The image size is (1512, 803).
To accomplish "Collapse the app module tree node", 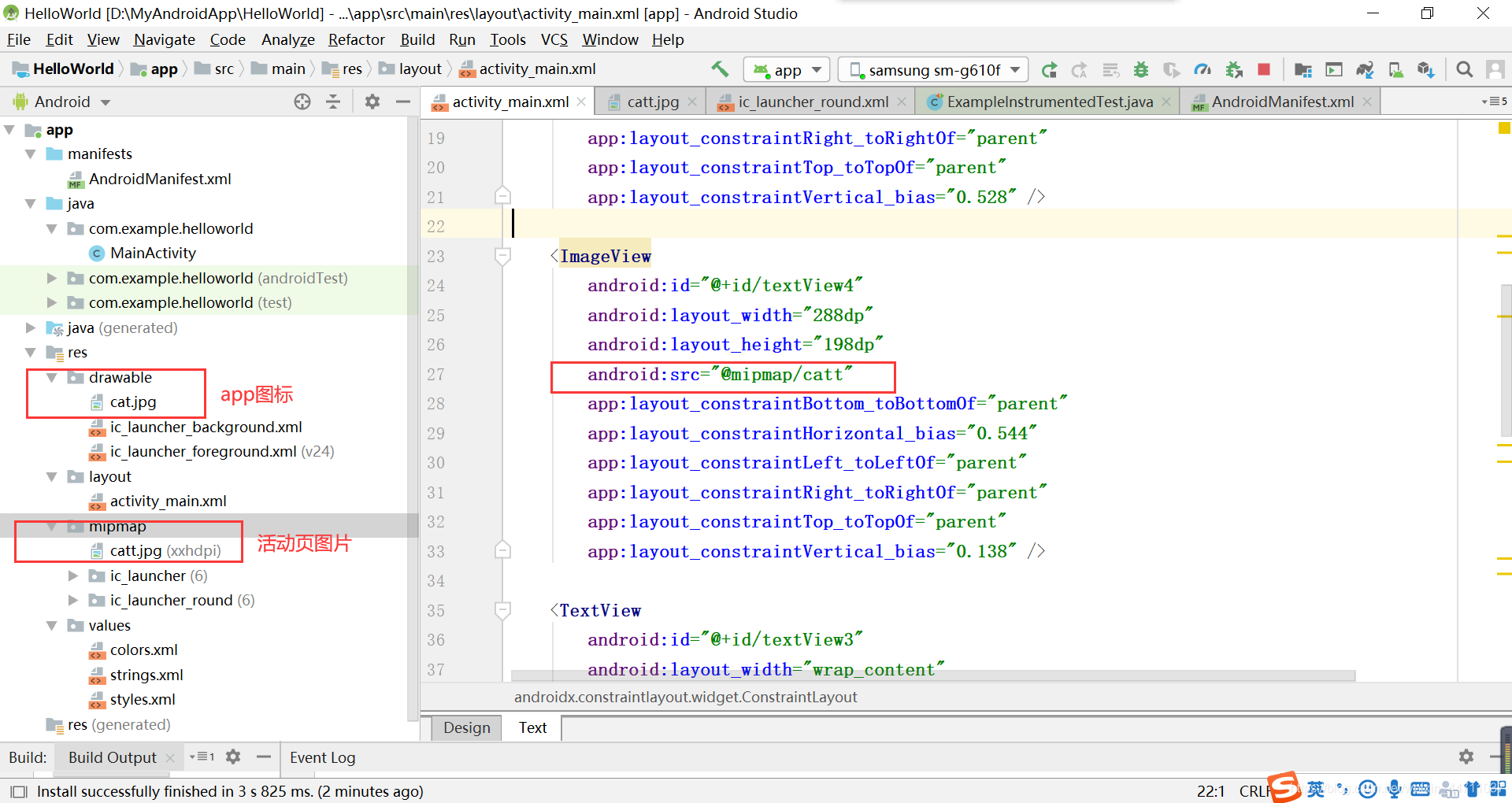I will coord(10,130).
